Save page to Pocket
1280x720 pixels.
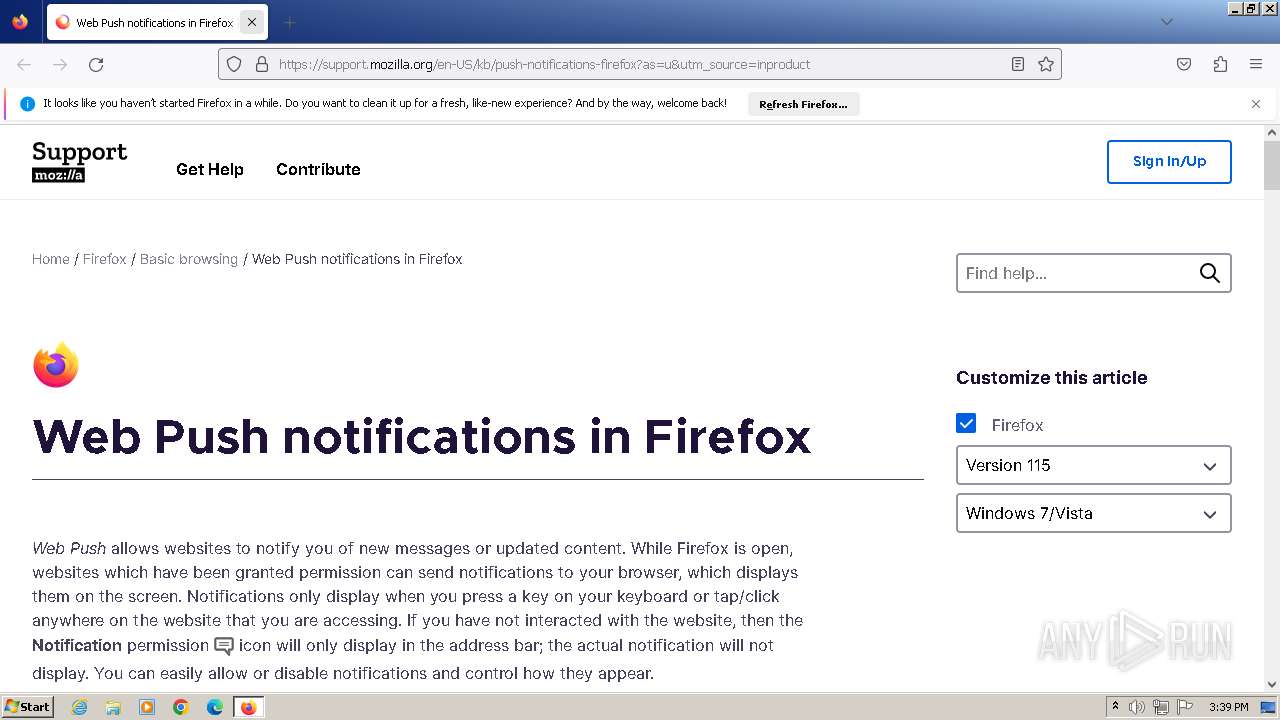[1184, 64]
